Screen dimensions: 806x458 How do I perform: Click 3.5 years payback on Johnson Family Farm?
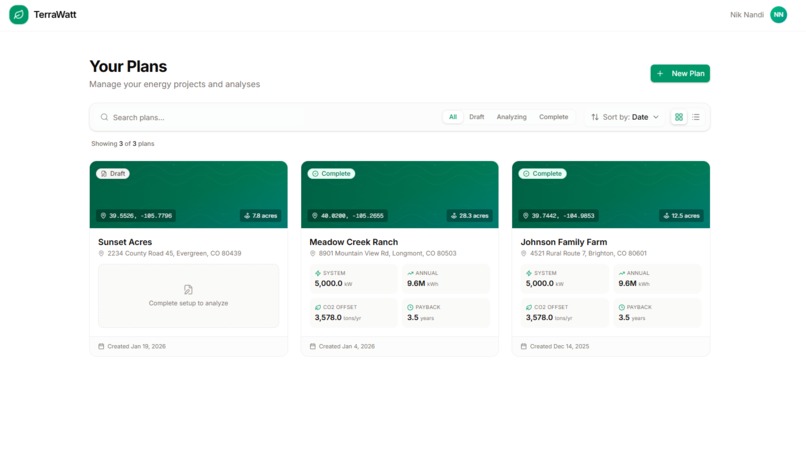[x=632, y=318]
